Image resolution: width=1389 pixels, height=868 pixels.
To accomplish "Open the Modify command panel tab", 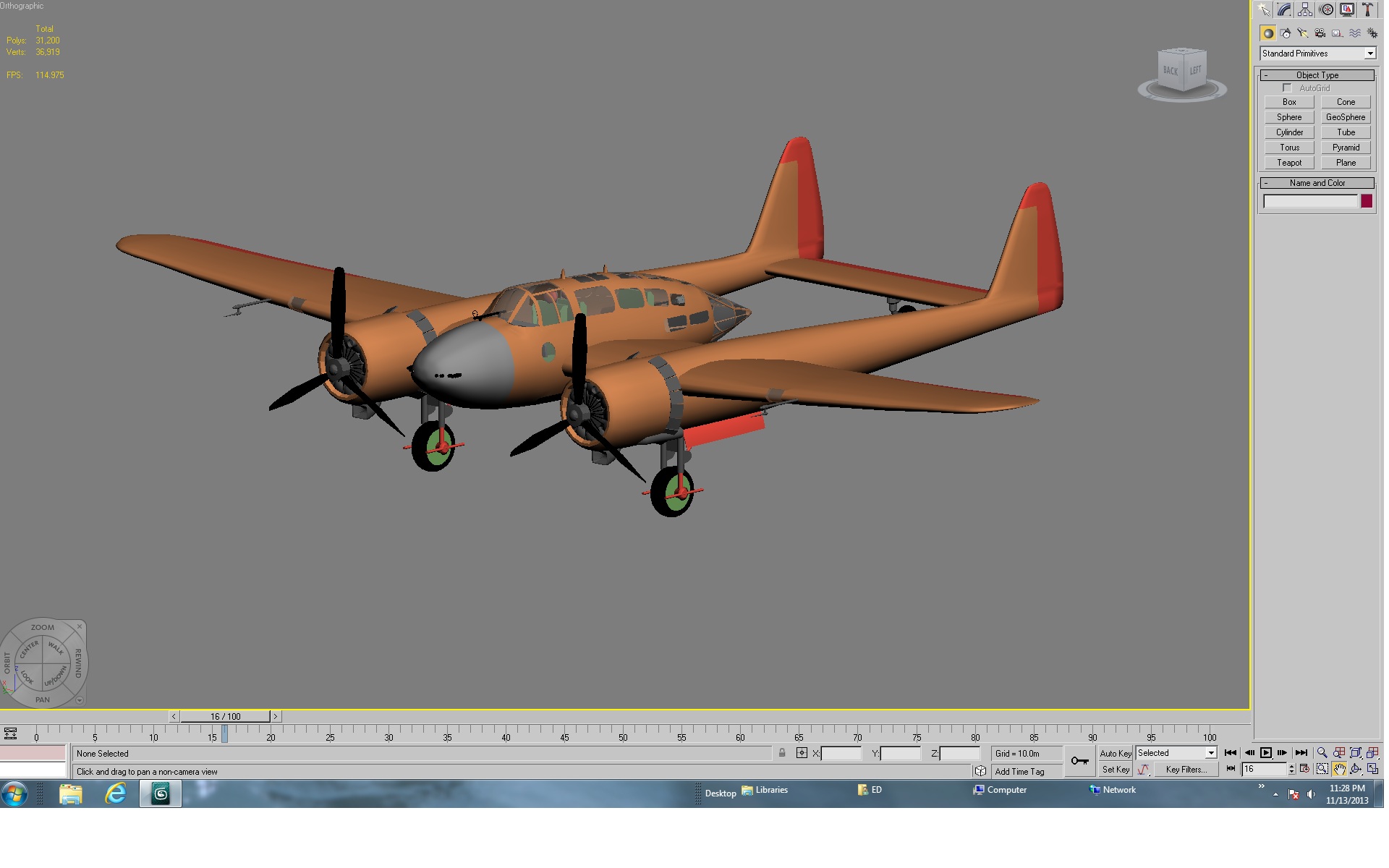I will [1284, 9].
